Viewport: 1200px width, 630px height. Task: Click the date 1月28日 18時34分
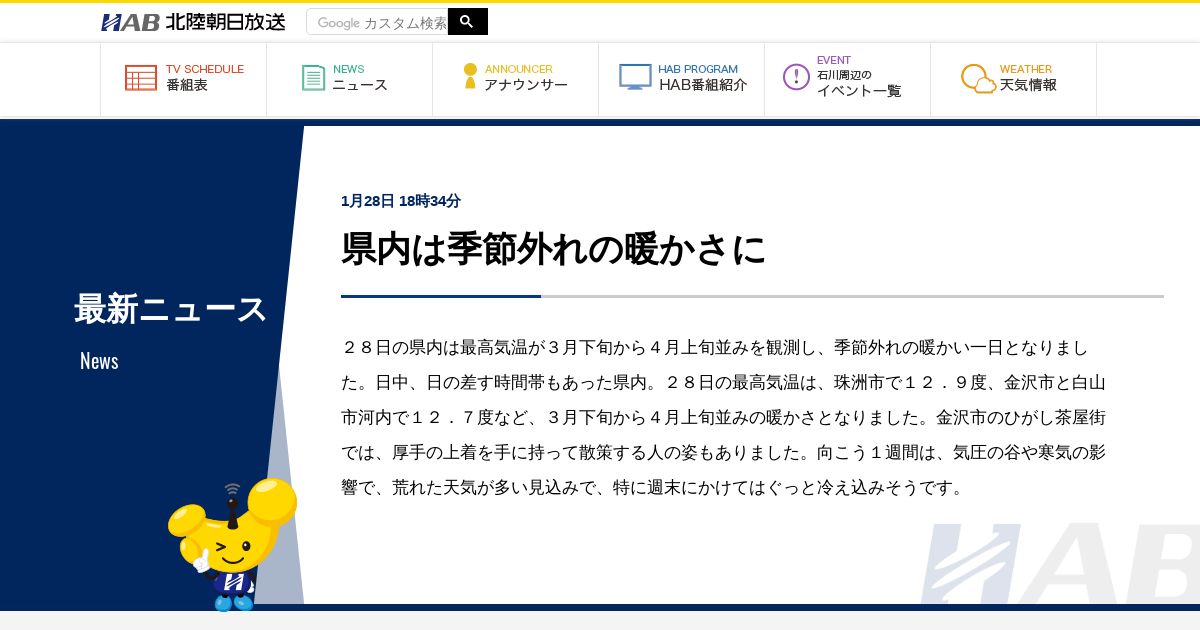tap(401, 201)
